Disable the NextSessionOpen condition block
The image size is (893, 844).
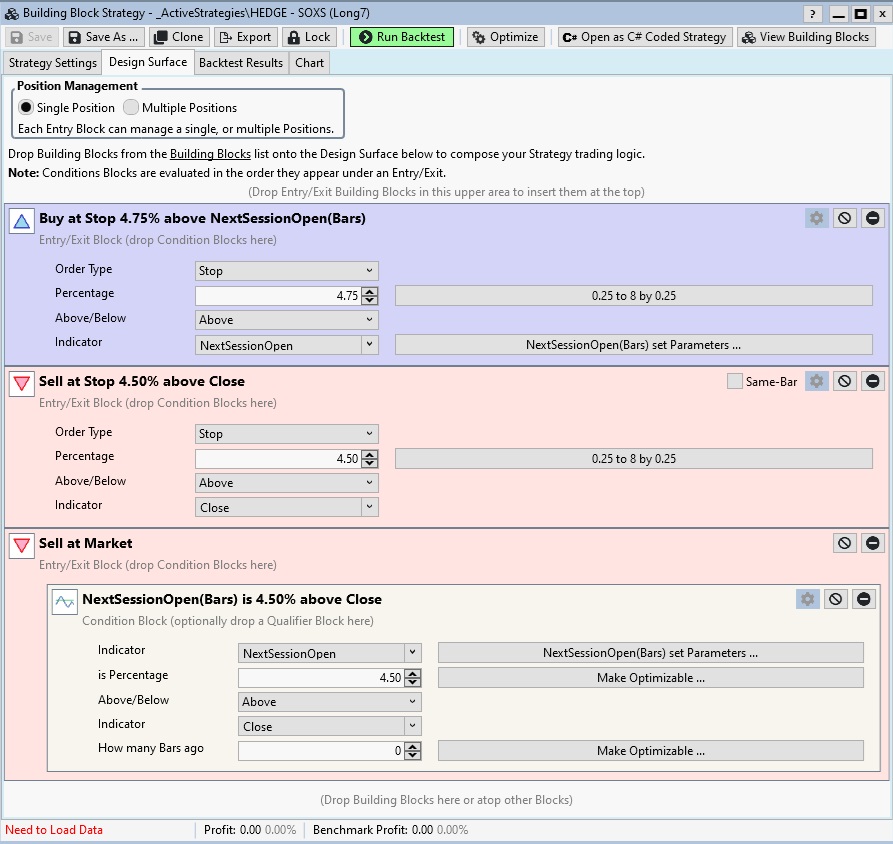(836, 599)
